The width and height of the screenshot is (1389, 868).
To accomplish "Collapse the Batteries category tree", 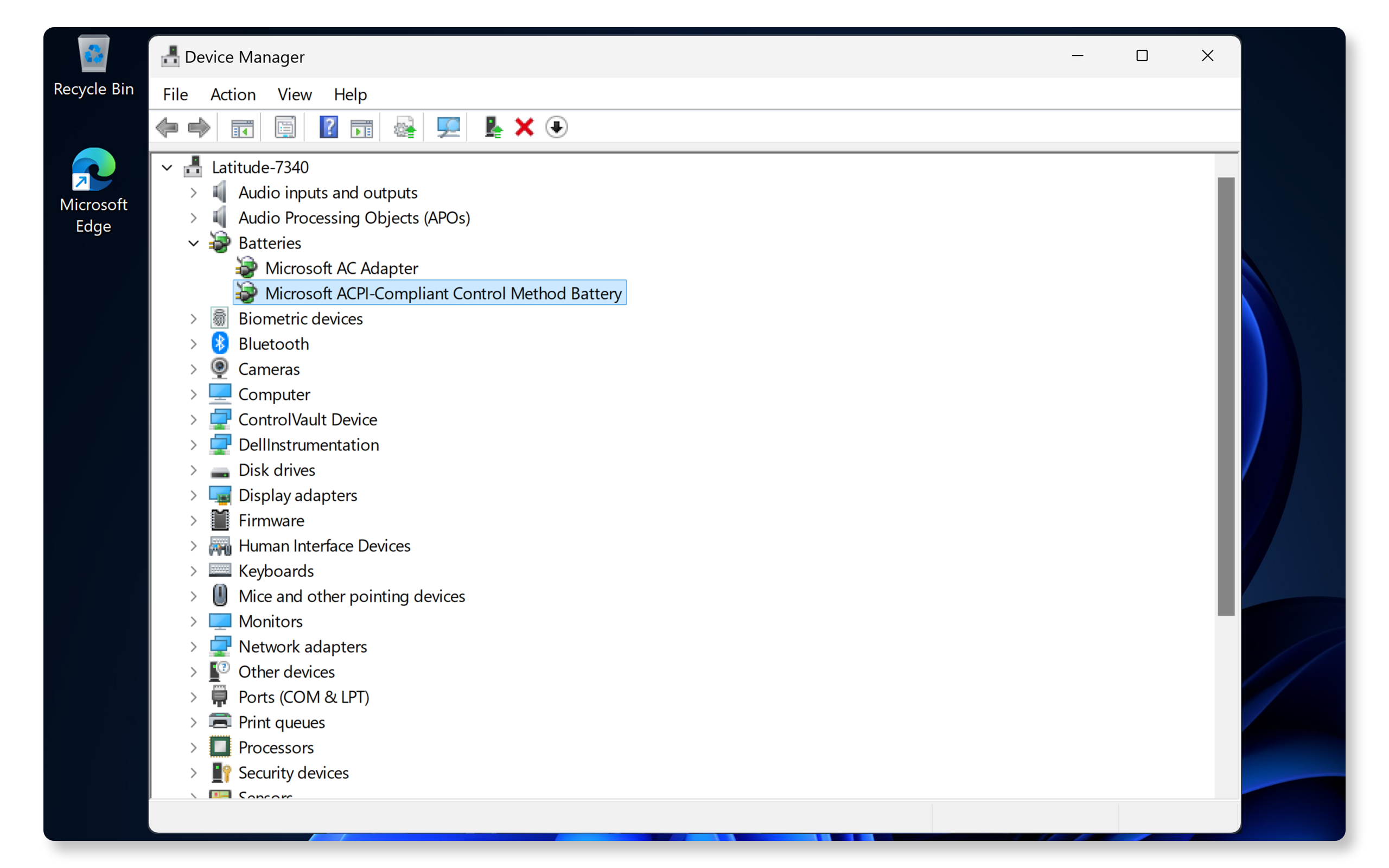I will coord(195,242).
